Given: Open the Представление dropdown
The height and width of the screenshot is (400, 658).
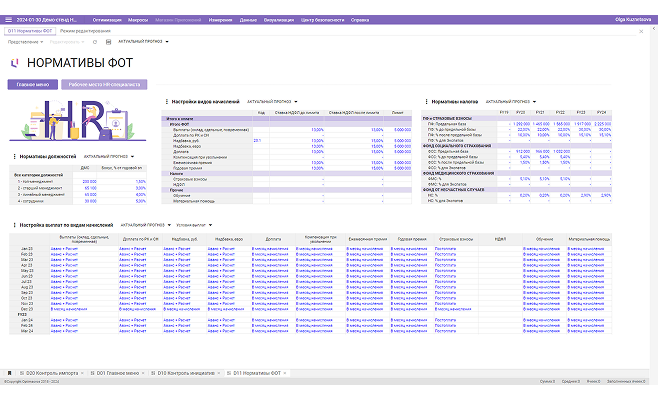Looking at the screenshot, I should [25, 42].
